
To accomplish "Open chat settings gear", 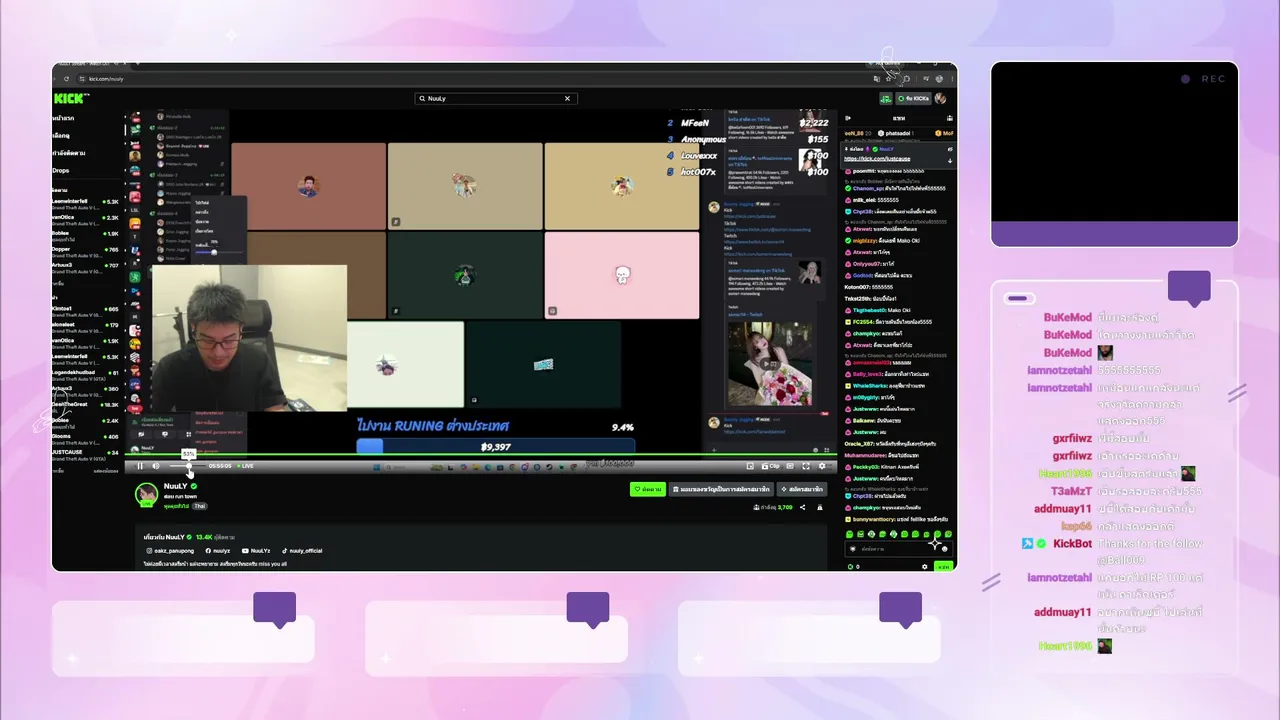I will [x=924, y=567].
